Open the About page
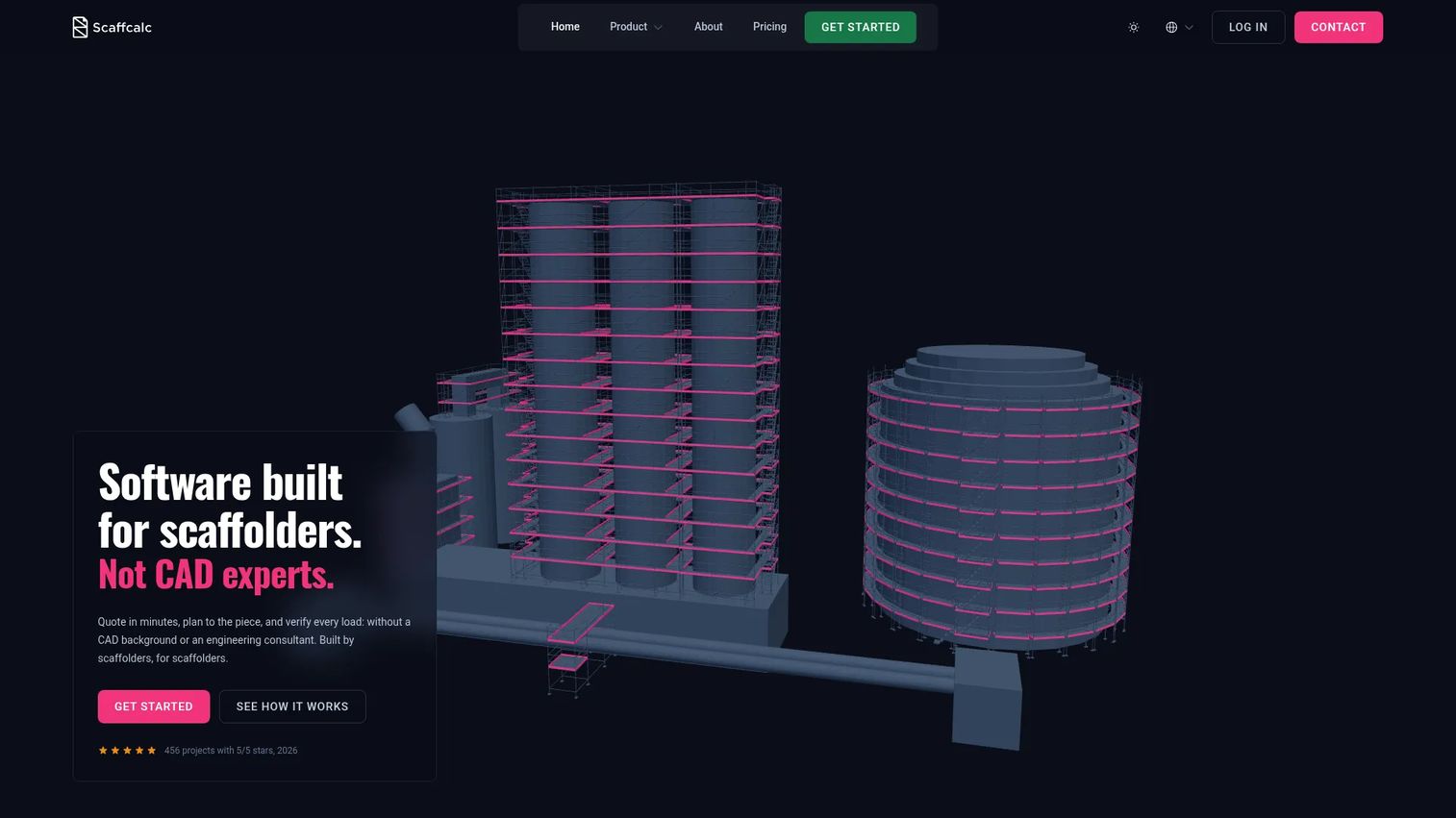1456x818 pixels. (x=708, y=27)
